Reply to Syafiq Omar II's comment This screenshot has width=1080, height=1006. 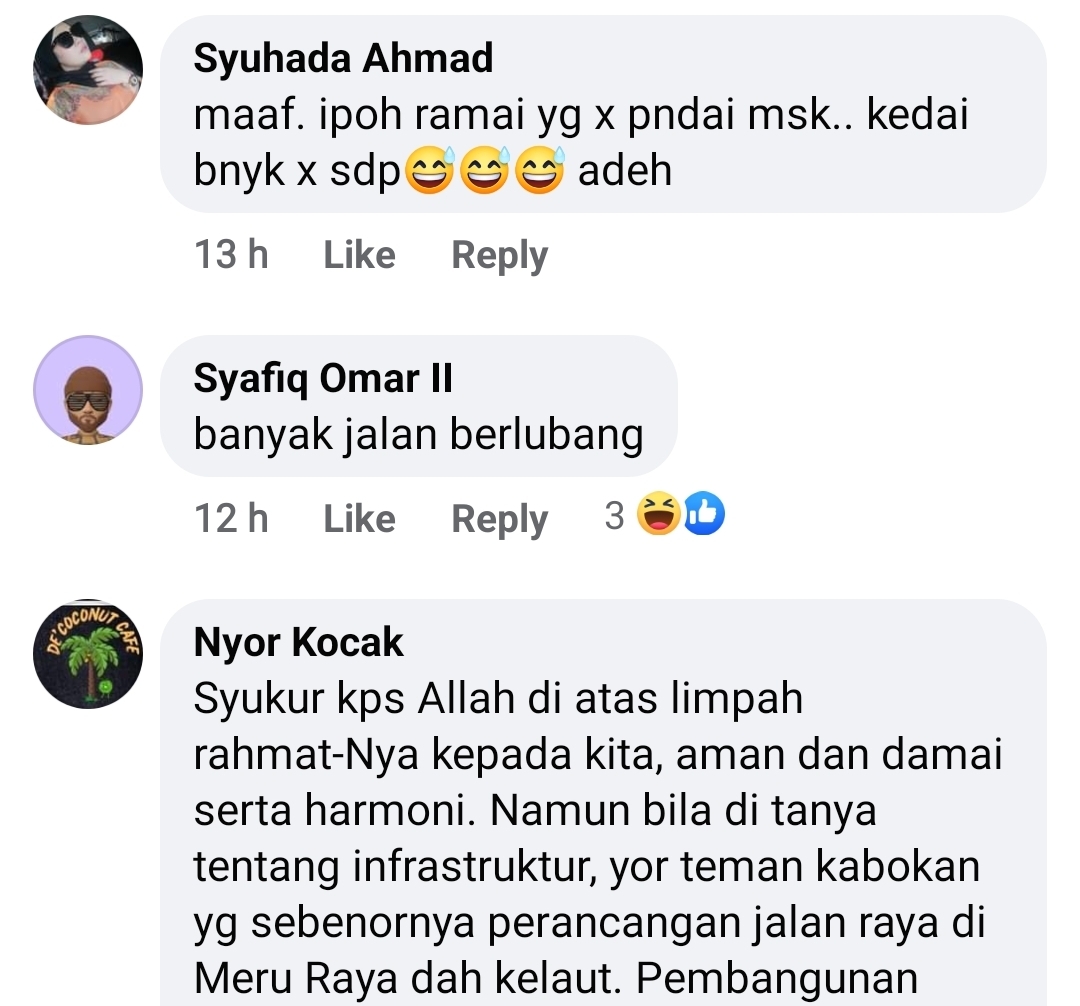coord(499,519)
